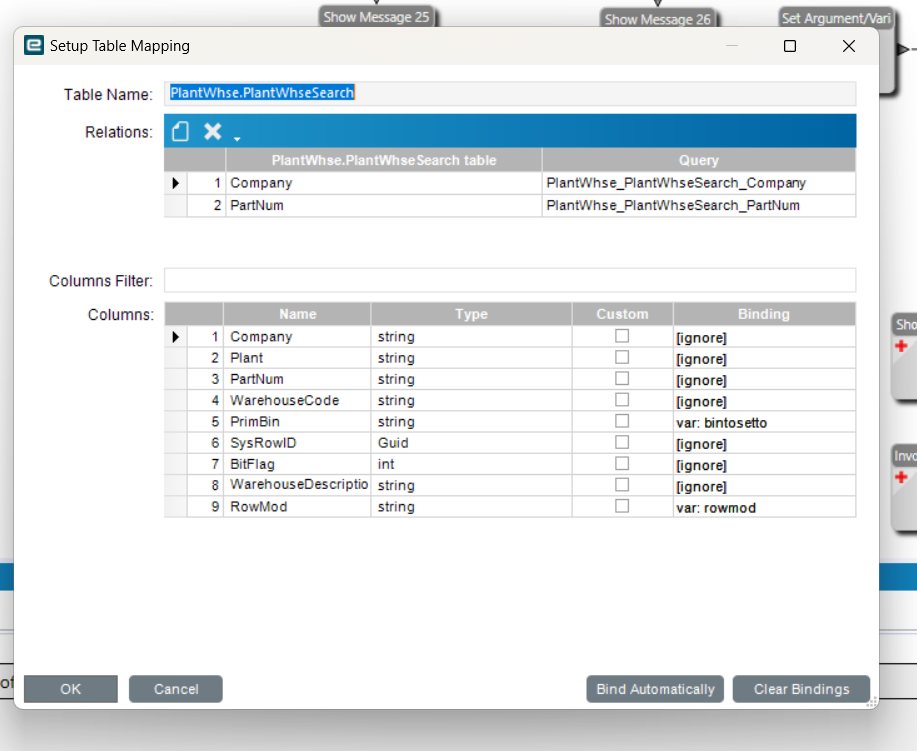Close the Setup Table Mapping dialog
This screenshot has width=917, height=751.
pyautogui.click(x=849, y=46)
